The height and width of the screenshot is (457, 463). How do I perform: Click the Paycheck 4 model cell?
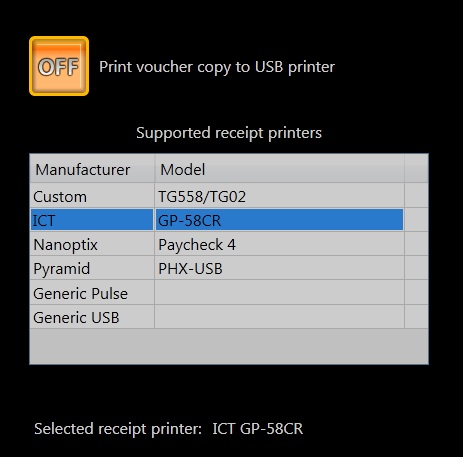(279, 244)
